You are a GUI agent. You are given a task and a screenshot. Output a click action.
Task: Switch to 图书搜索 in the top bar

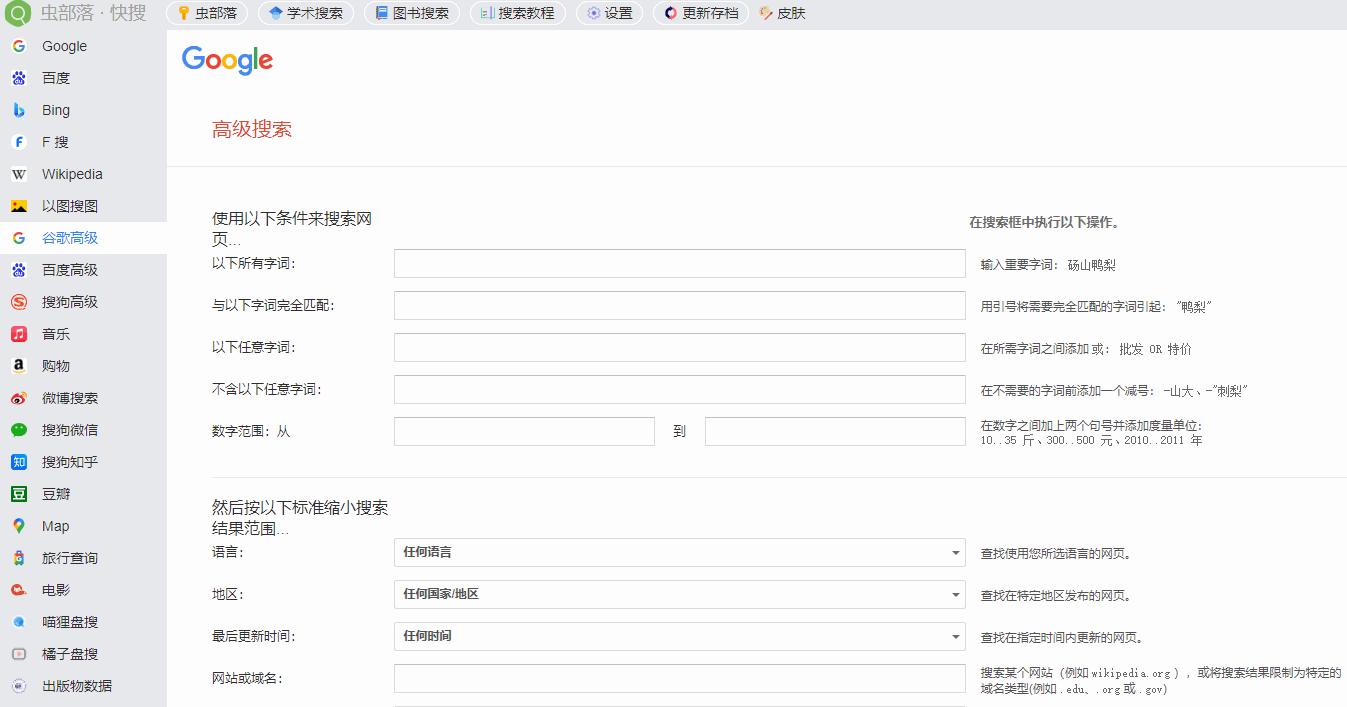412,13
